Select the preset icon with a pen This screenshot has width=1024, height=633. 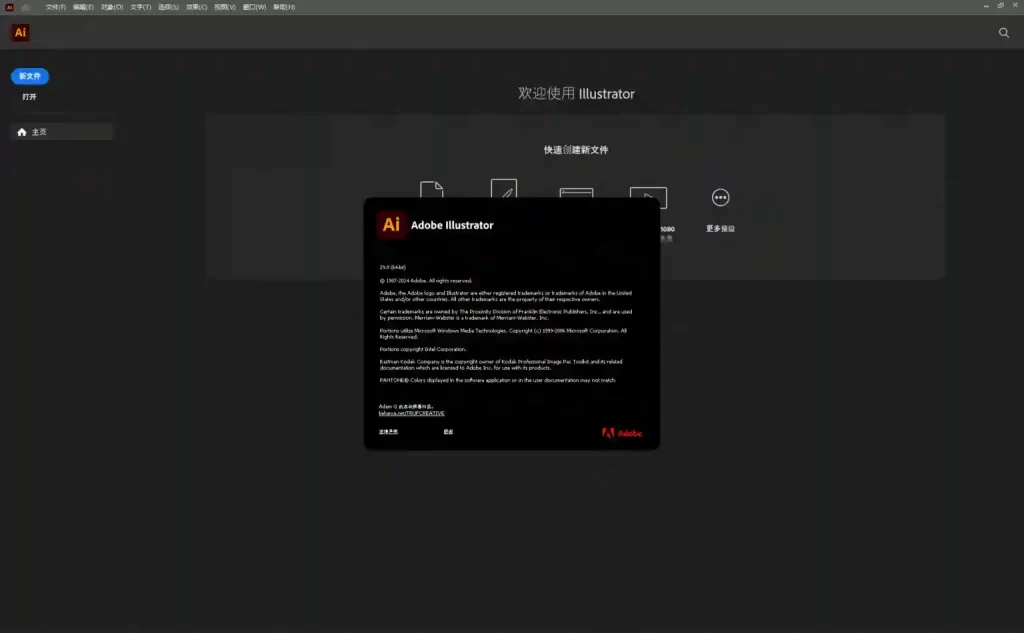tap(503, 190)
